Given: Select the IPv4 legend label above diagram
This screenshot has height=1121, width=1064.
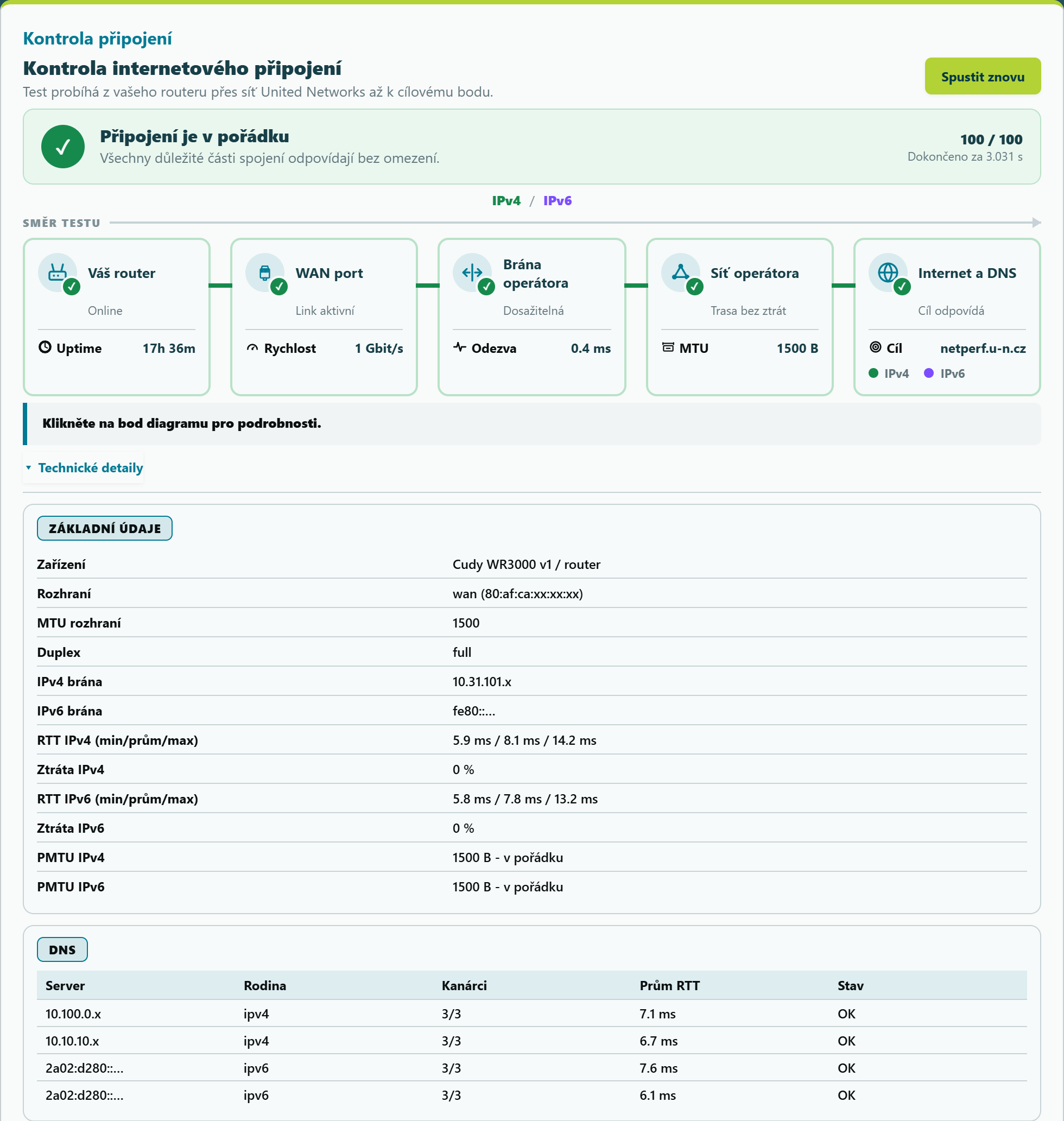Looking at the screenshot, I should pos(506,201).
